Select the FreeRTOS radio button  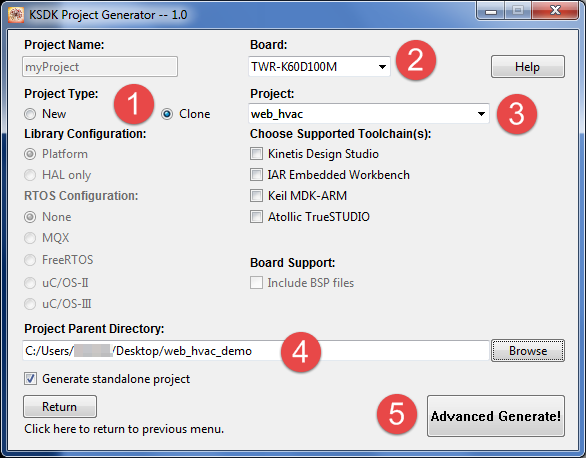pyautogui.click(x=30, y=260)
